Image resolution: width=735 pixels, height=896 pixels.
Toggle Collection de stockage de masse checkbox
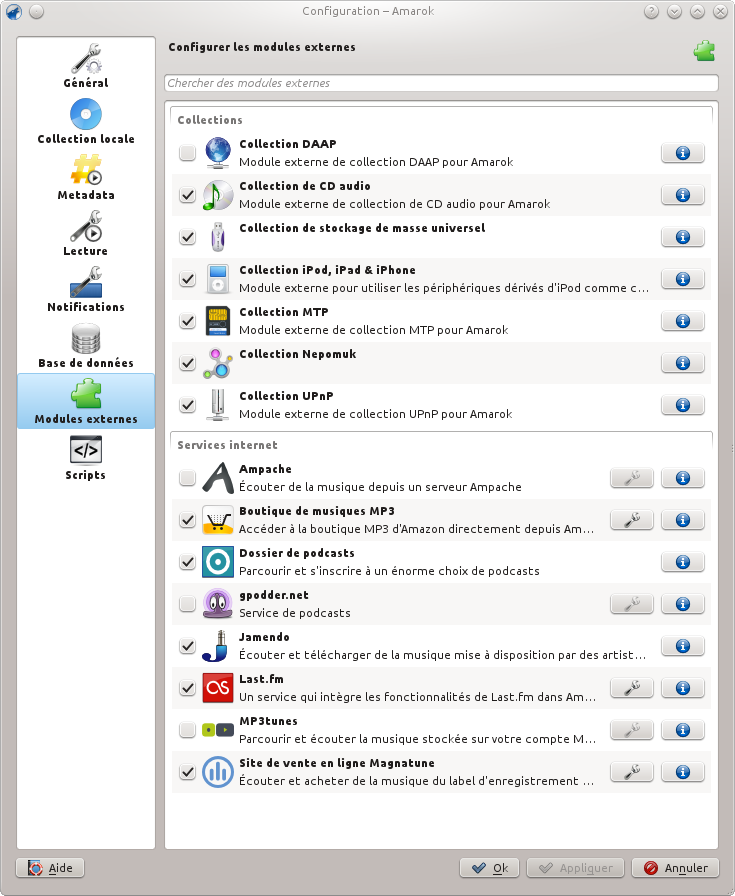tap(187, 237)
